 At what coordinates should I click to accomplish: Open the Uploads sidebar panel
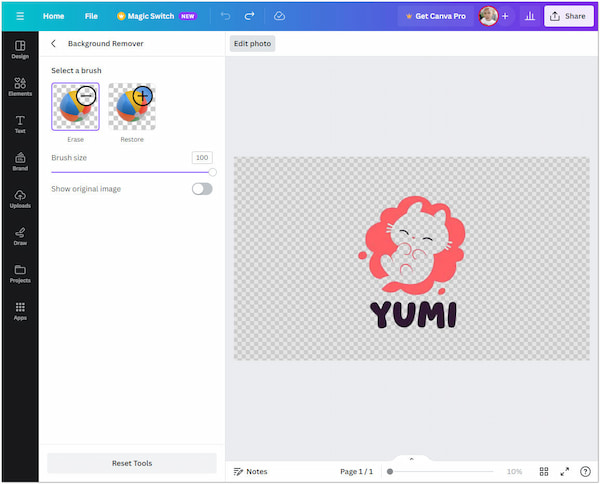tap(19, 199)
